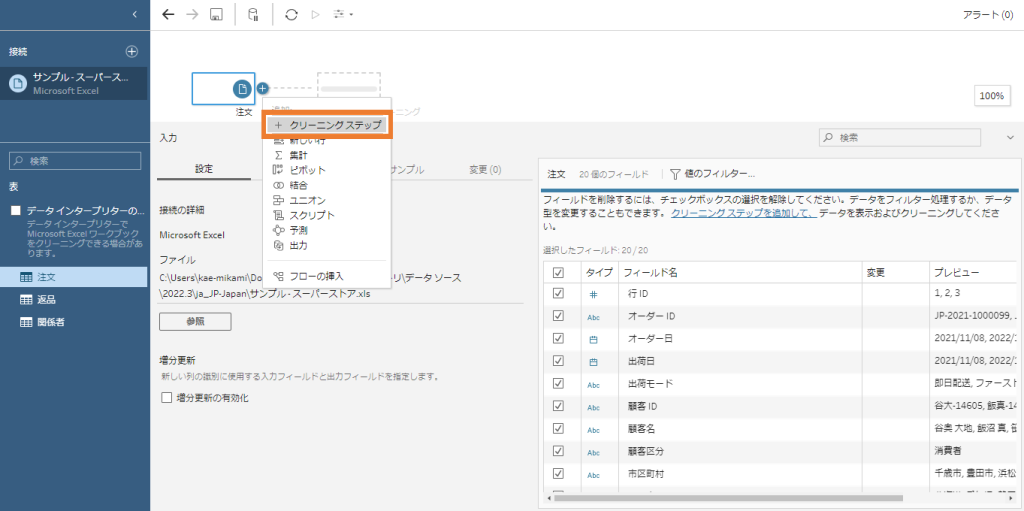
Task: Click the funnel icon for 値のフィルター
Action: [x=675, y=174]
